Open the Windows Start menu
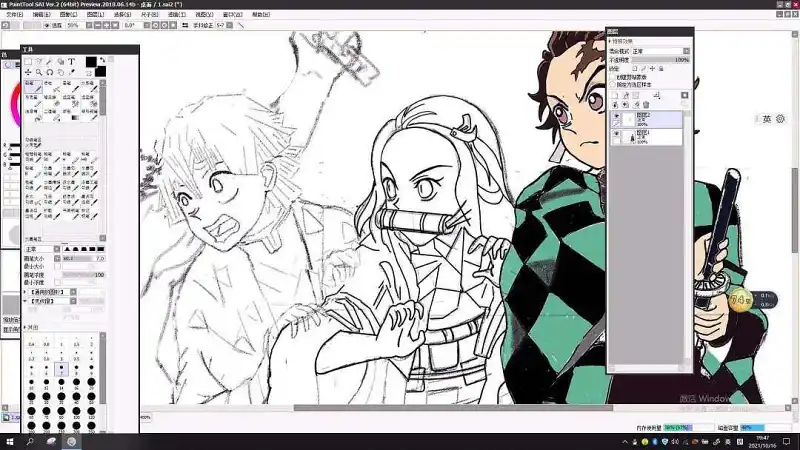The image size is (800, 450). (9, 442)
